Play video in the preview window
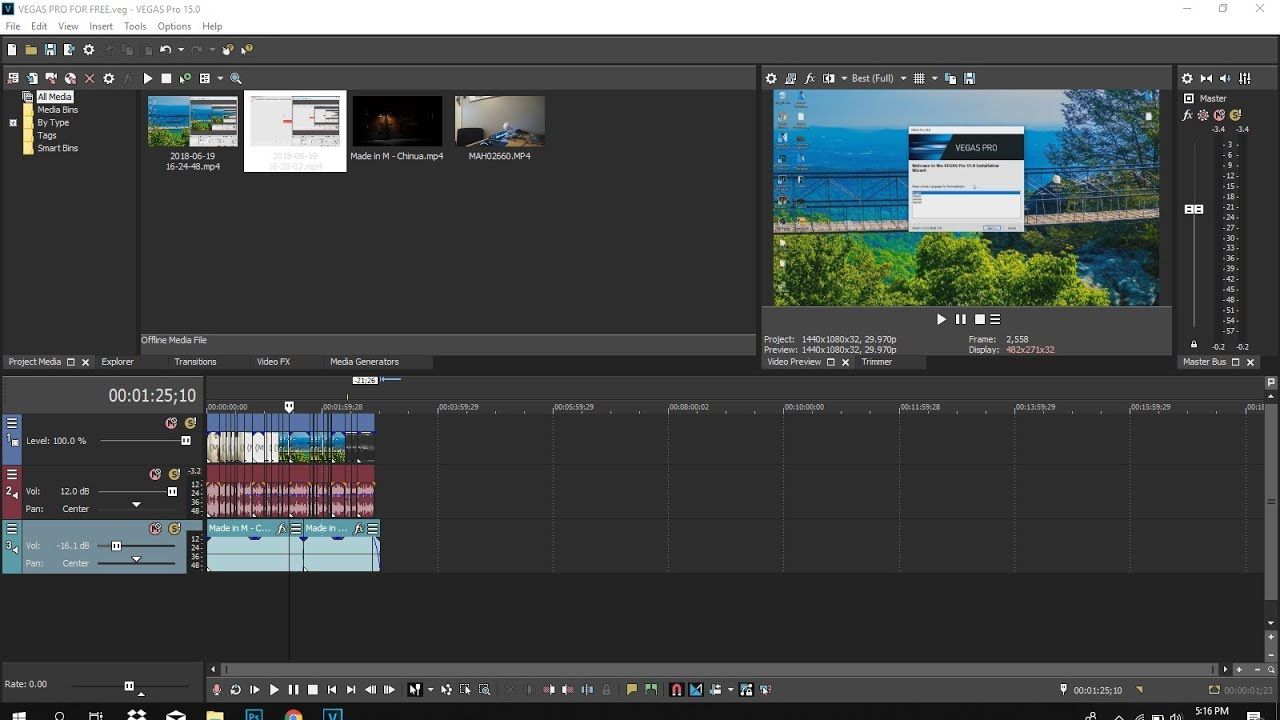This screenshot has height=720, width=1280. (941, 319)
